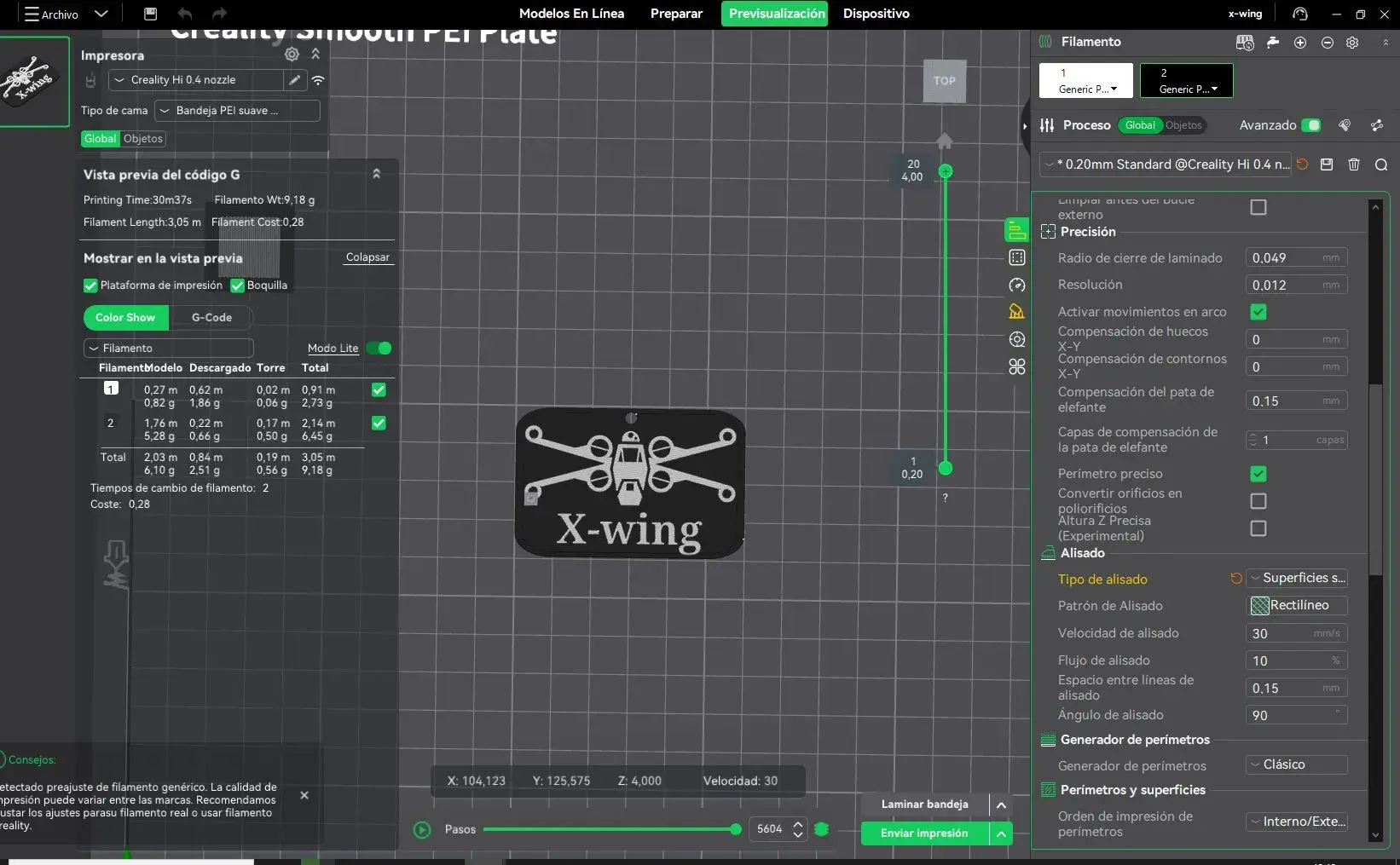
Task: Click the nodes icon in Proceso header
Action: point(1377,125)
